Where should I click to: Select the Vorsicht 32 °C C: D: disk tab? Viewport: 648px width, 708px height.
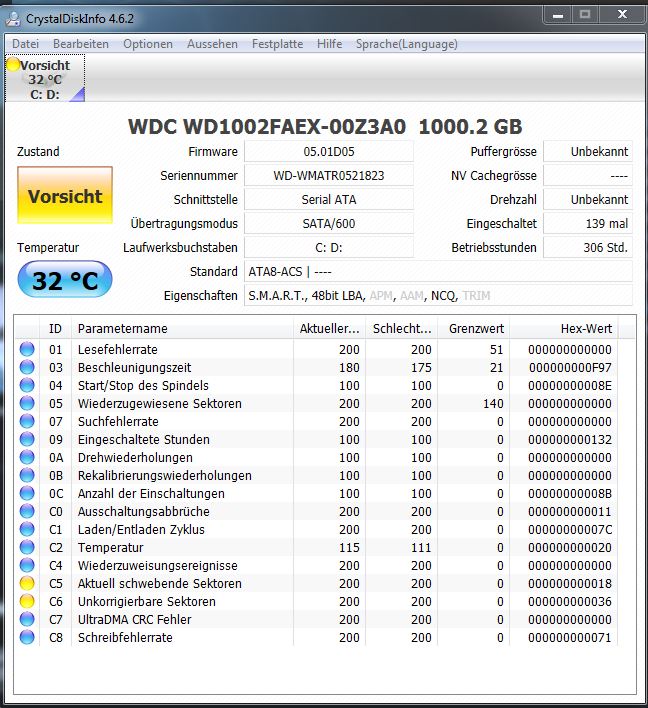tap(45, 79)
